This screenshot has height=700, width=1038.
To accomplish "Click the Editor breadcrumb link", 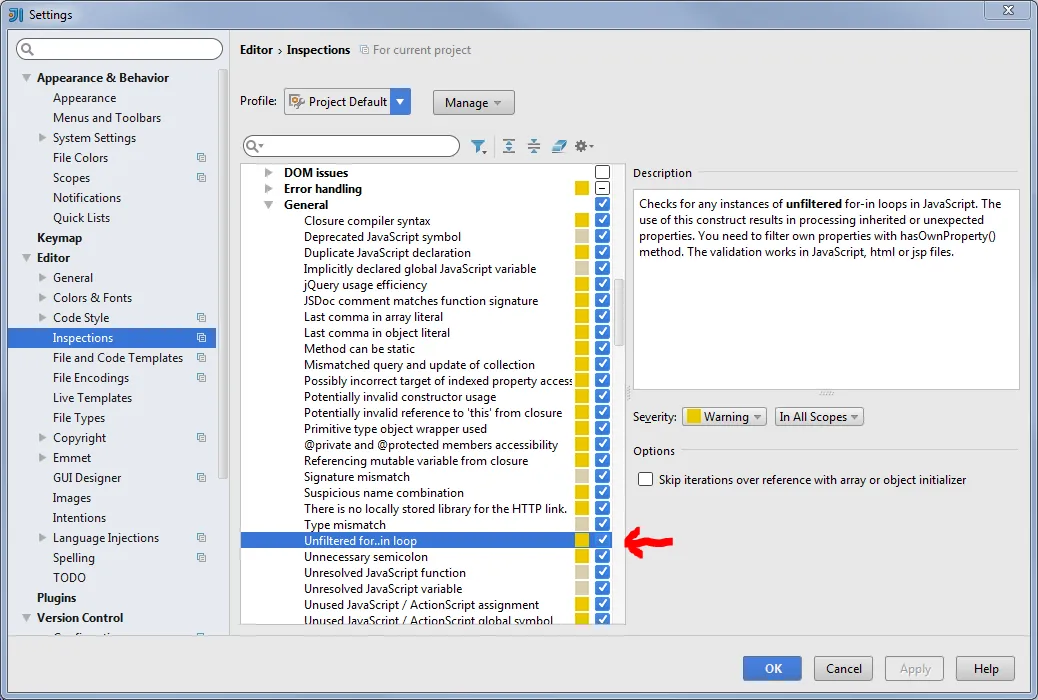I will pos(256,50).
